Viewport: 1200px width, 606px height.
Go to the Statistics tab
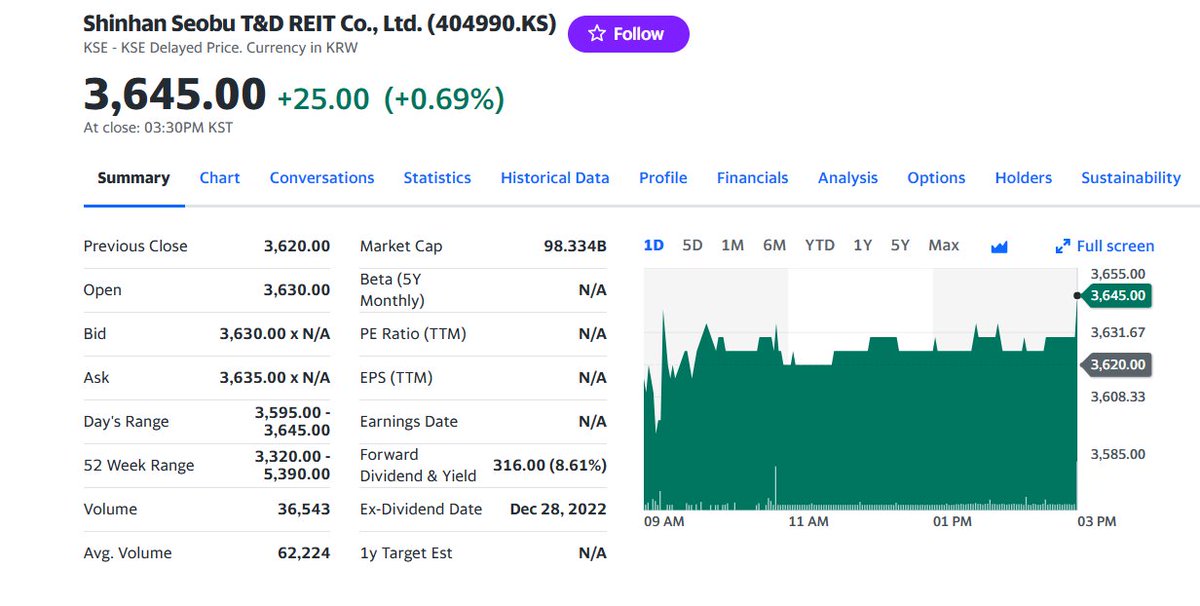click(437, 178)
